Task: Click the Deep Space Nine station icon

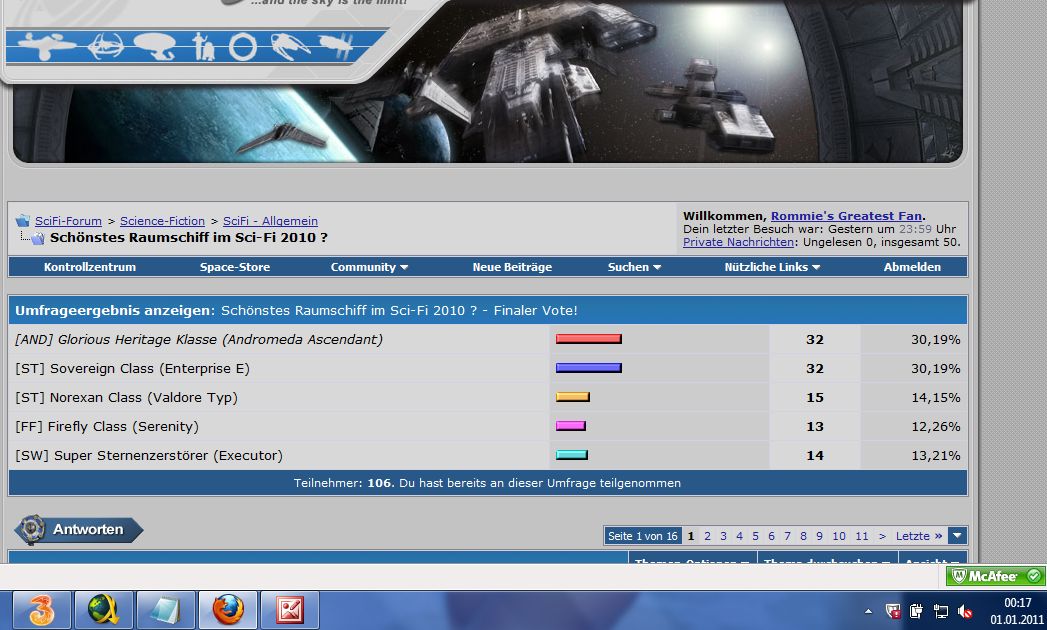Action: pos(105,46)
